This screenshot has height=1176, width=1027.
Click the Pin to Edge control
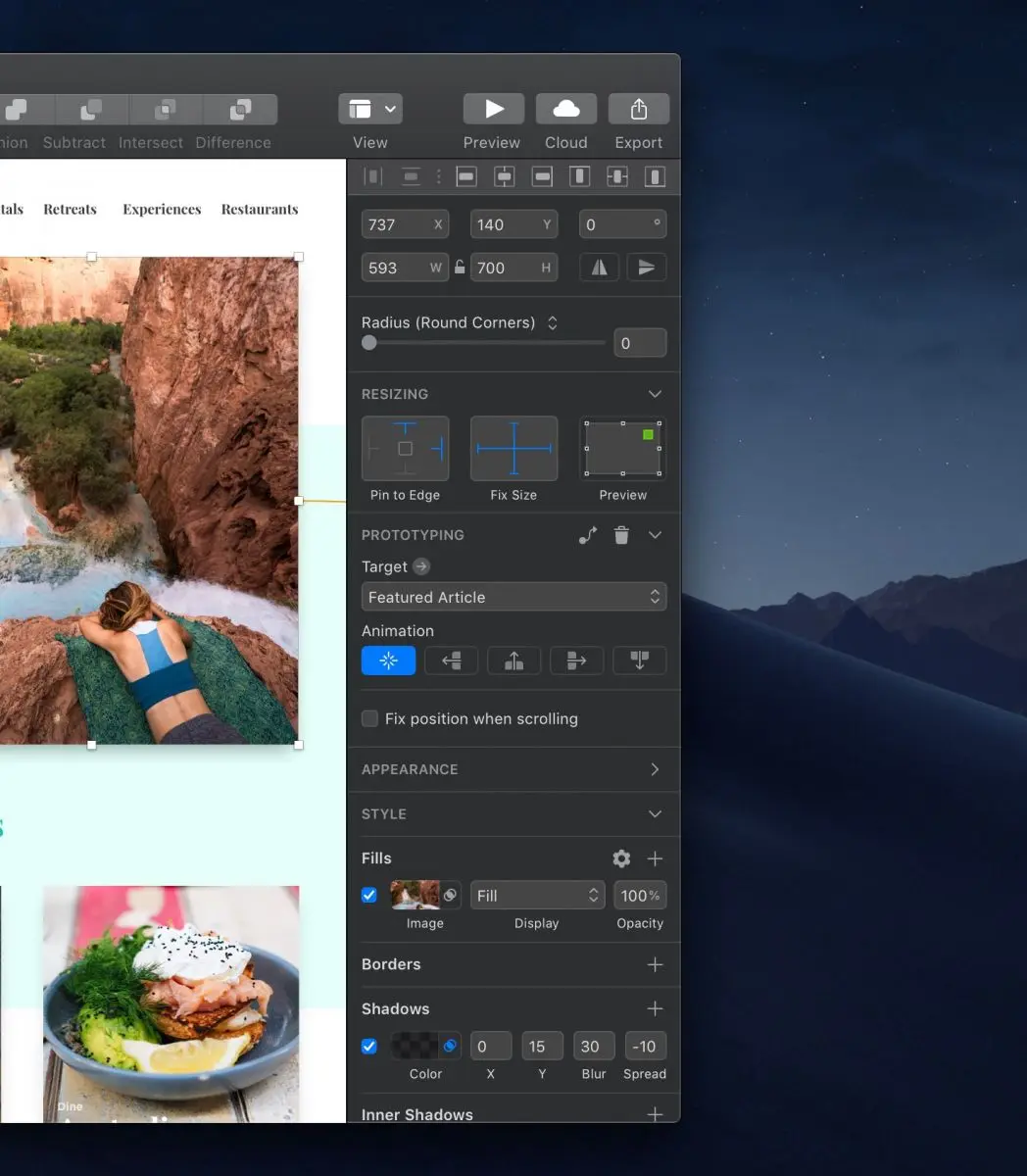[406, 449]
